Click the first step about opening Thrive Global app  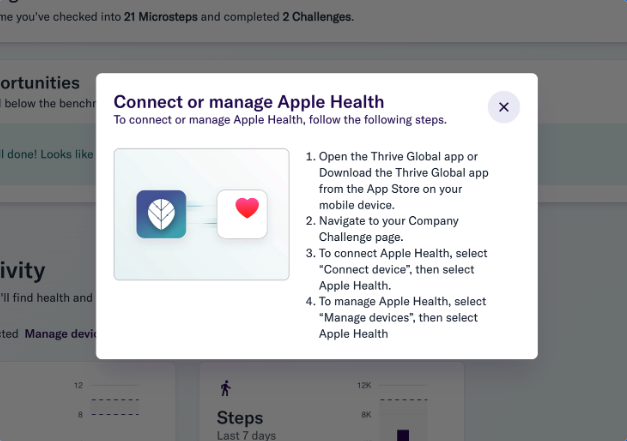tap(397, 181)
